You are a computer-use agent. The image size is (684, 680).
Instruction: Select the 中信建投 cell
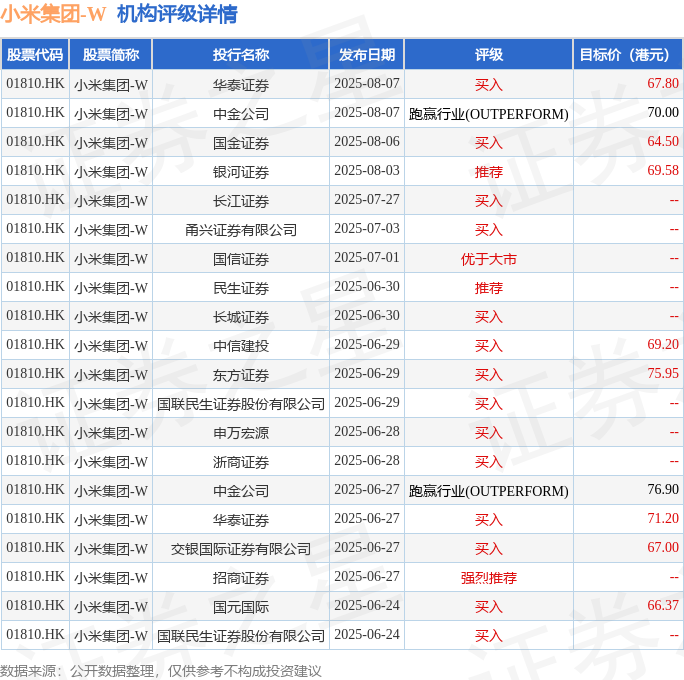(241, 345)
